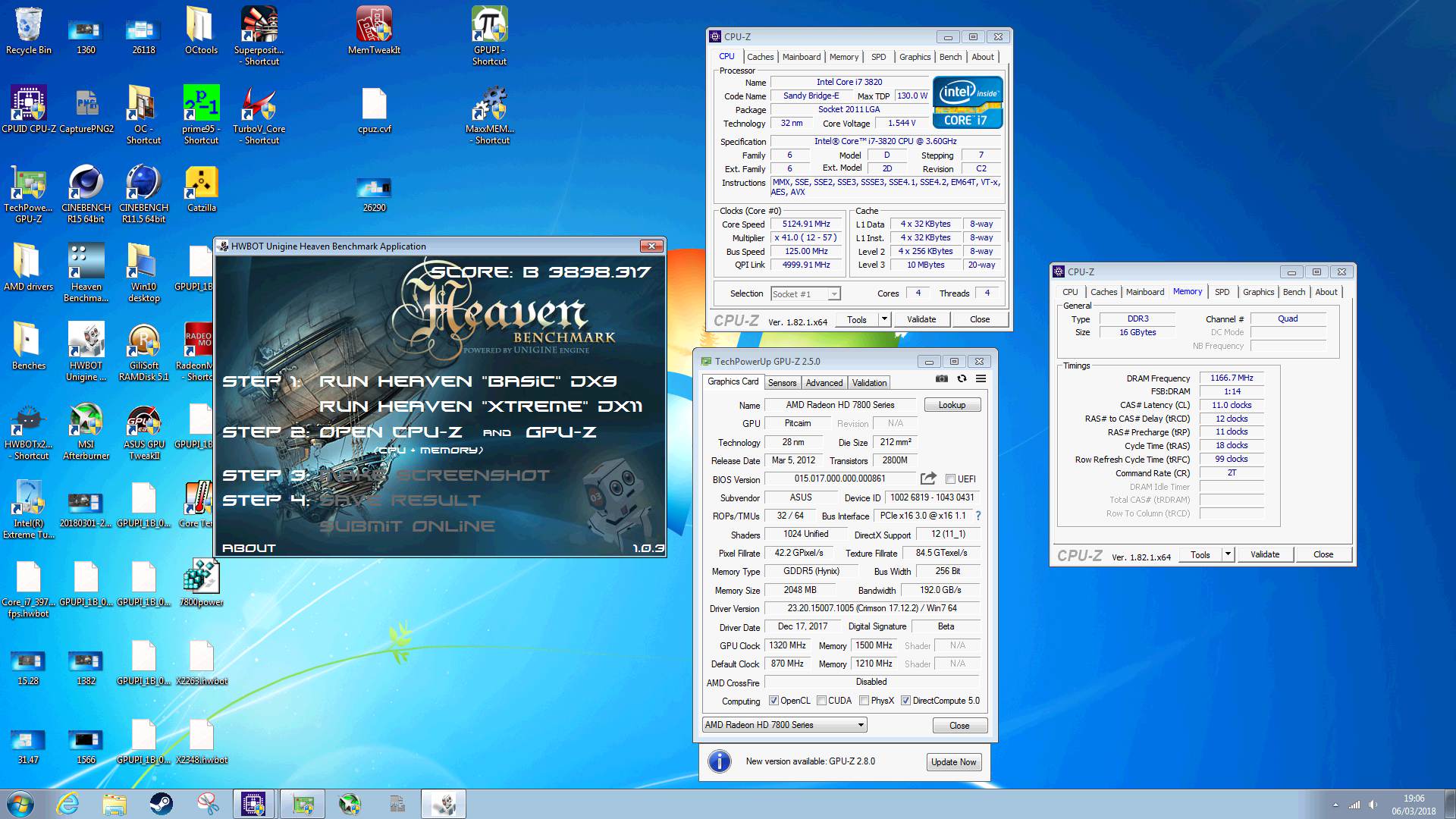Toggle the DirectCompute 5.0 checkbox
This screenshot has width=1456, height=819.
pos(905,701)
